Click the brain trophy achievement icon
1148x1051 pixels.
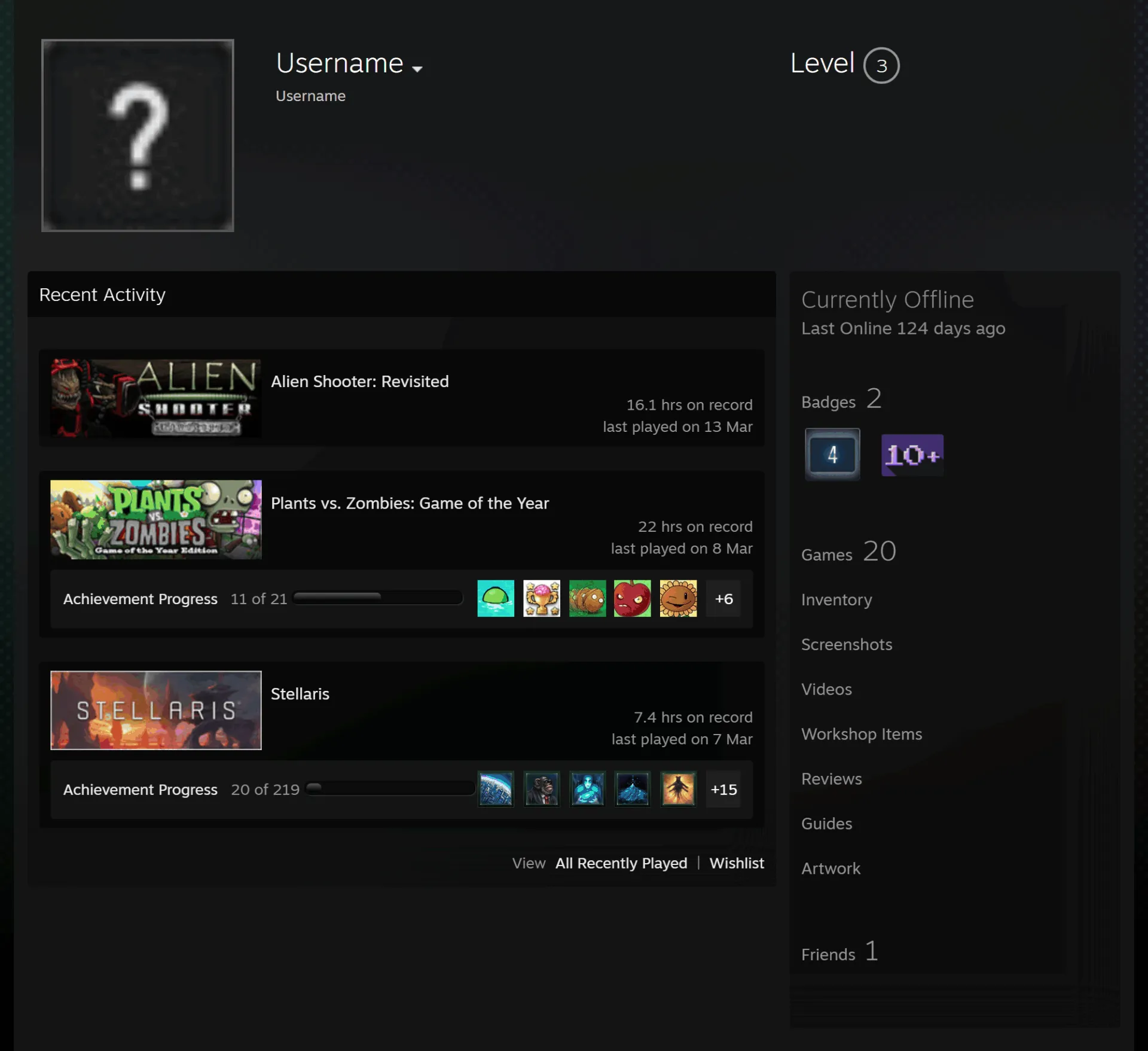542,598
